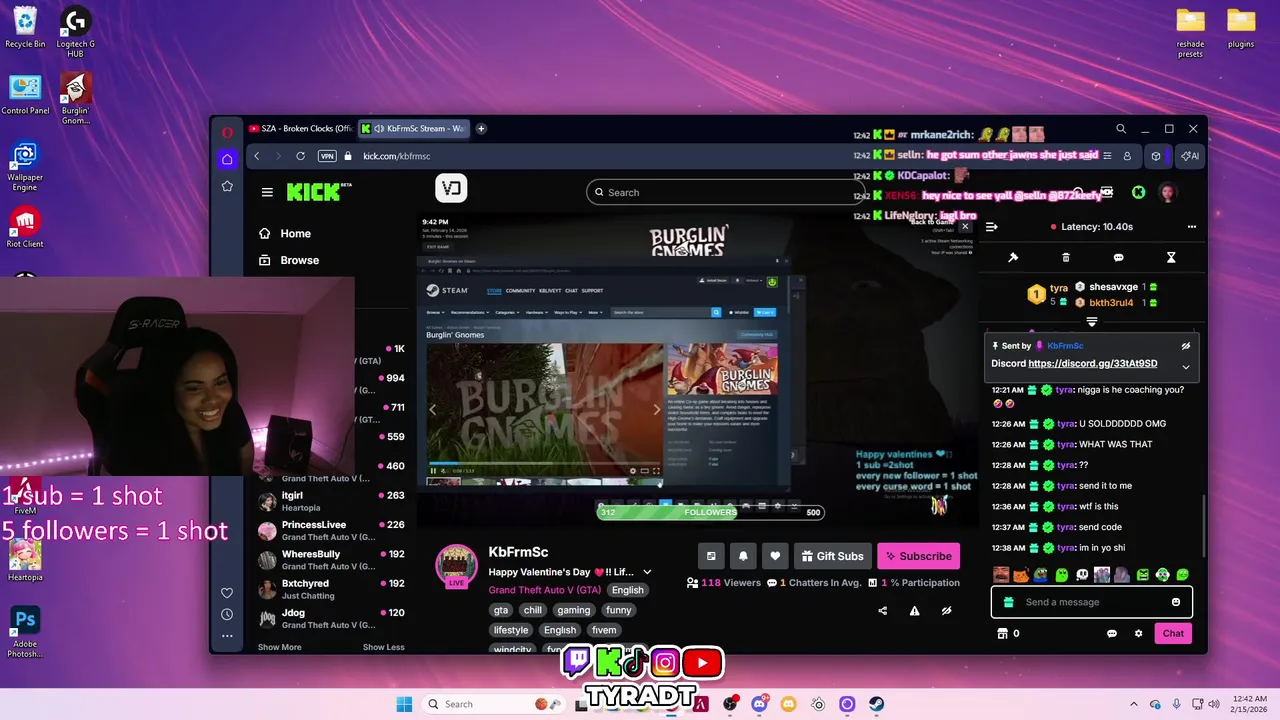Click the bell notification button for KbFrmSc
This screenshot has height=720, width=1280.
point(743,556)
